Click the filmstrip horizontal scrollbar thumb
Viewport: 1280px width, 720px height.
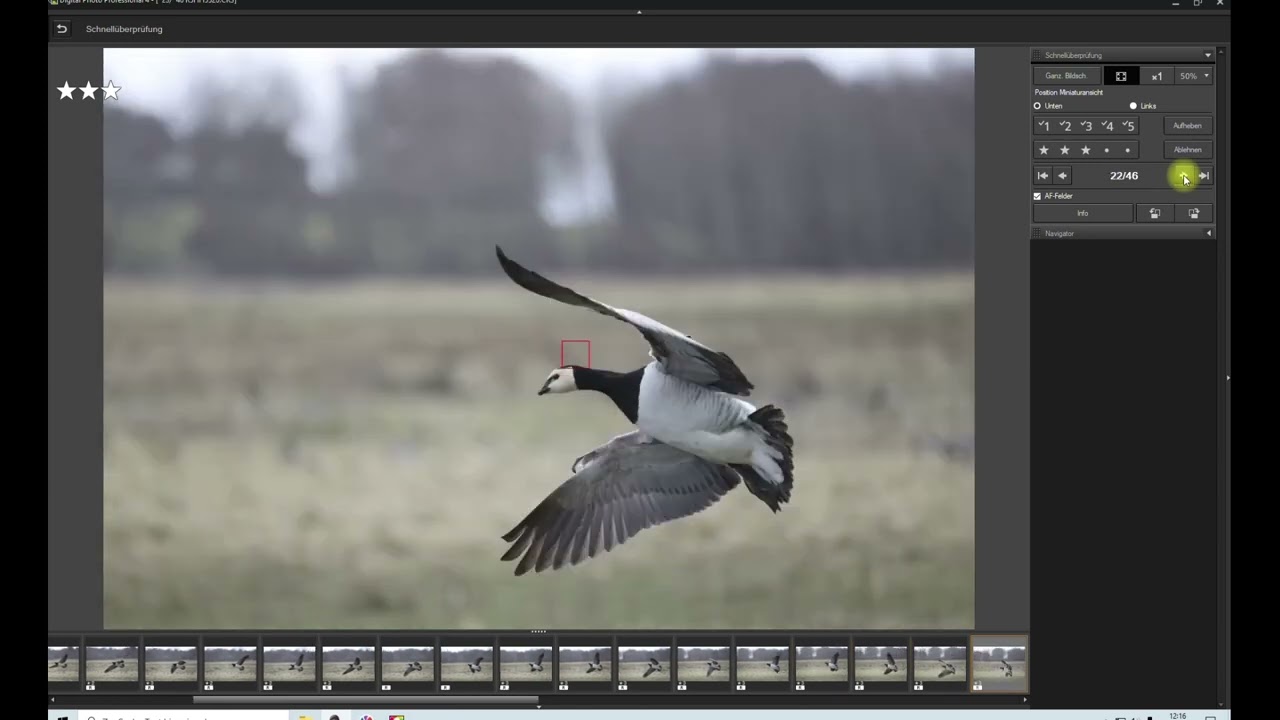(365, 700)
